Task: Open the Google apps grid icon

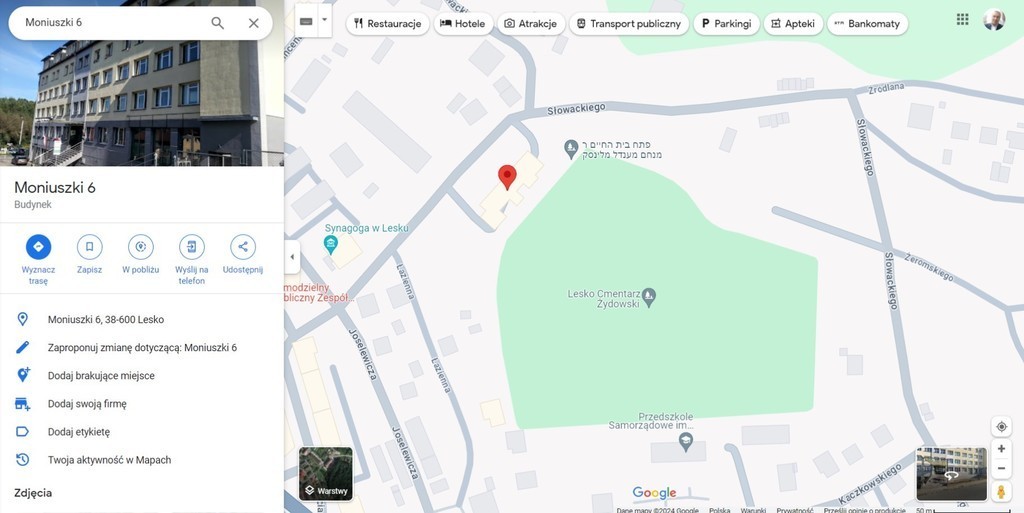Action: (963, 19)
